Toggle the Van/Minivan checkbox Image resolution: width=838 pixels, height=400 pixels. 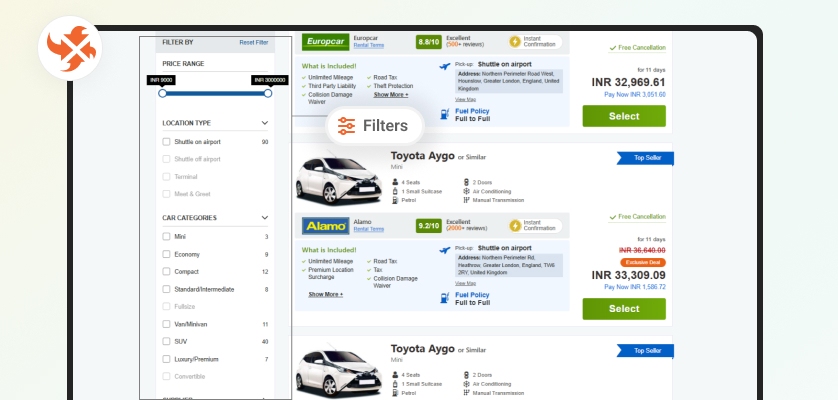[x=166, y=324]
